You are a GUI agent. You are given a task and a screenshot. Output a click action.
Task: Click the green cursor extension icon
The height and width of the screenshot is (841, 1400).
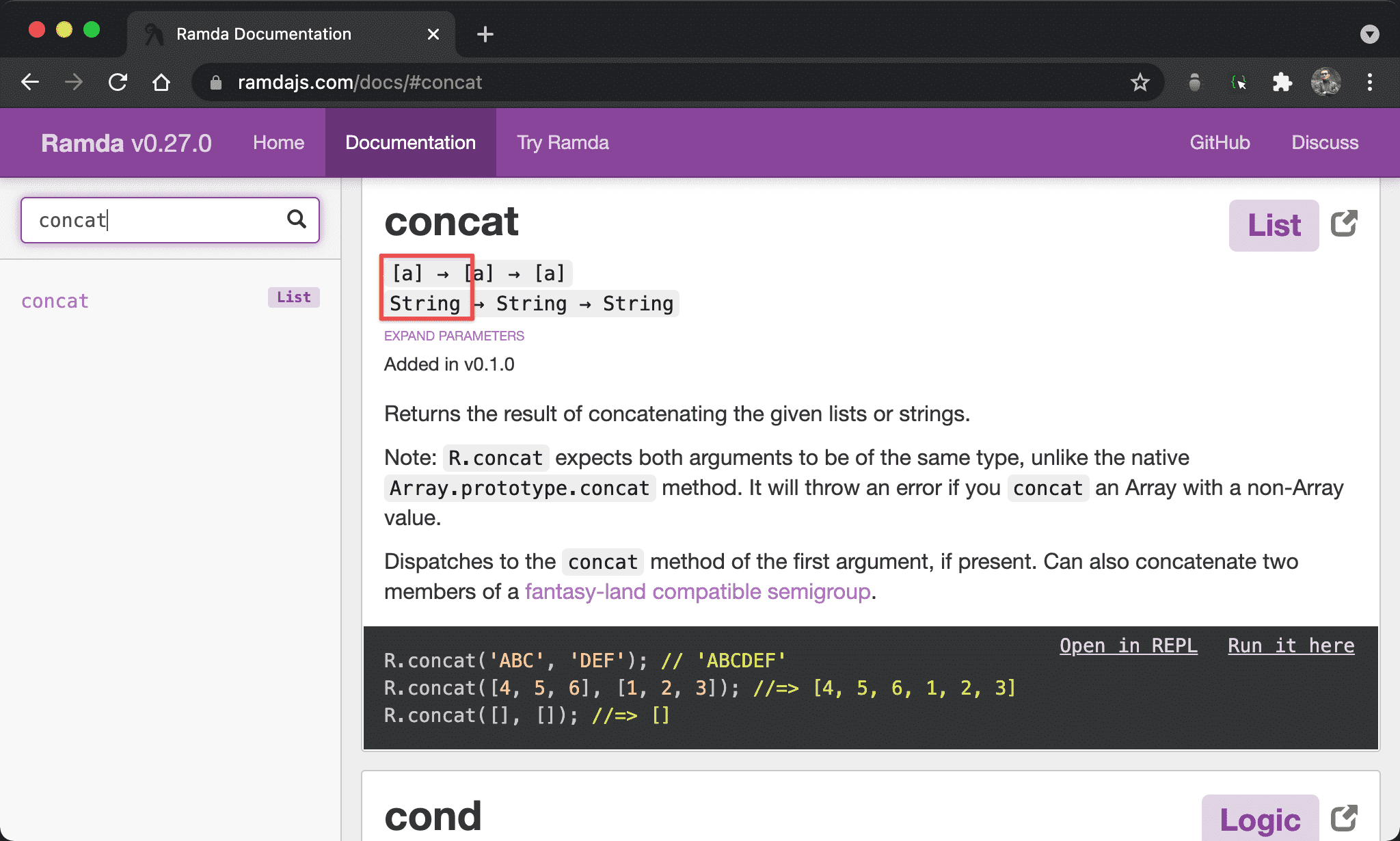(x=1238, y=83)
